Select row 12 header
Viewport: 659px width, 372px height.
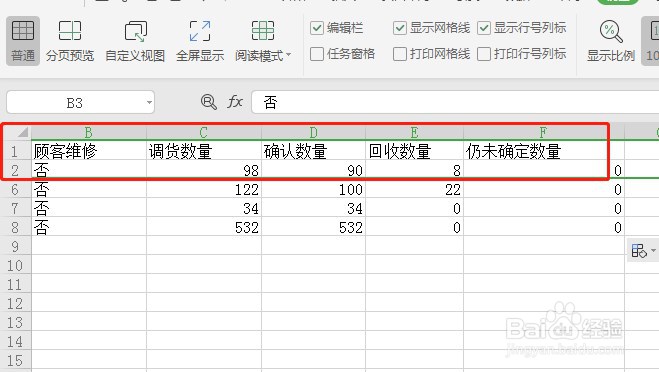click(x=16, y=303)
